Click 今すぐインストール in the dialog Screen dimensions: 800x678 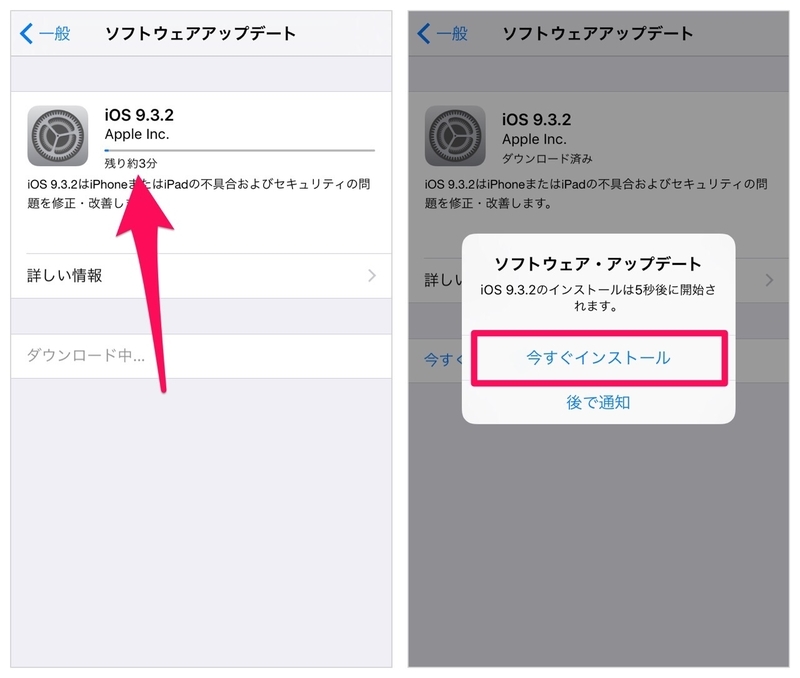tap(599, 358)
